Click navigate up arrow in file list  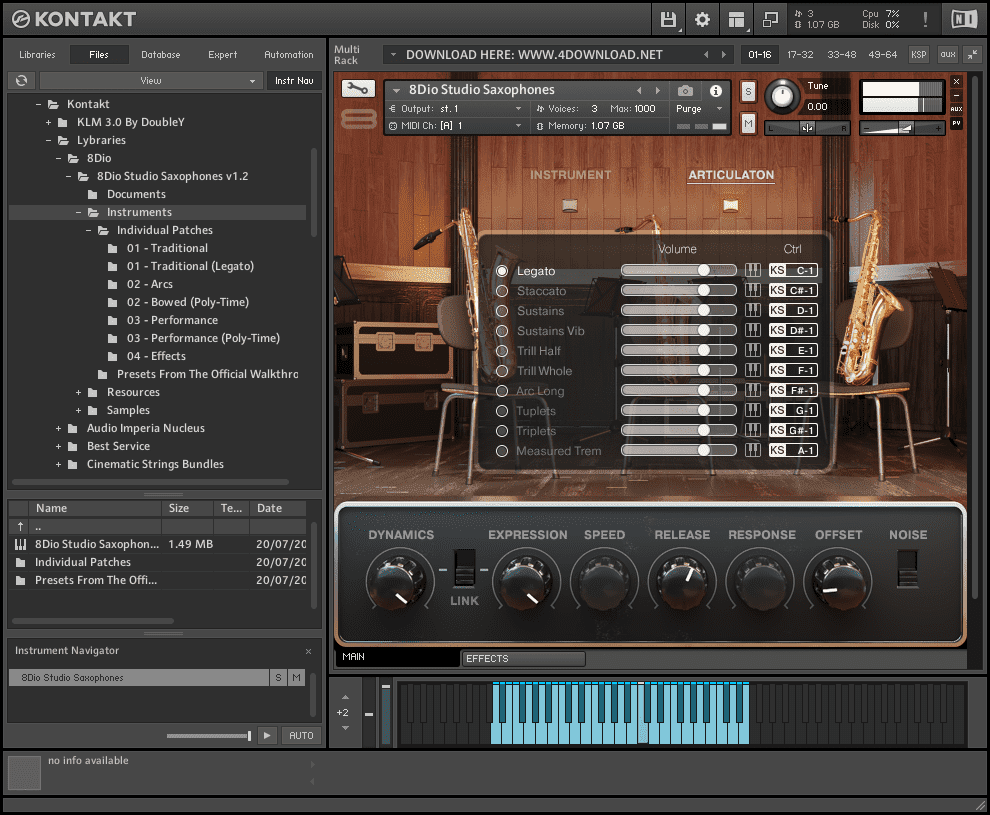point(20,526)
